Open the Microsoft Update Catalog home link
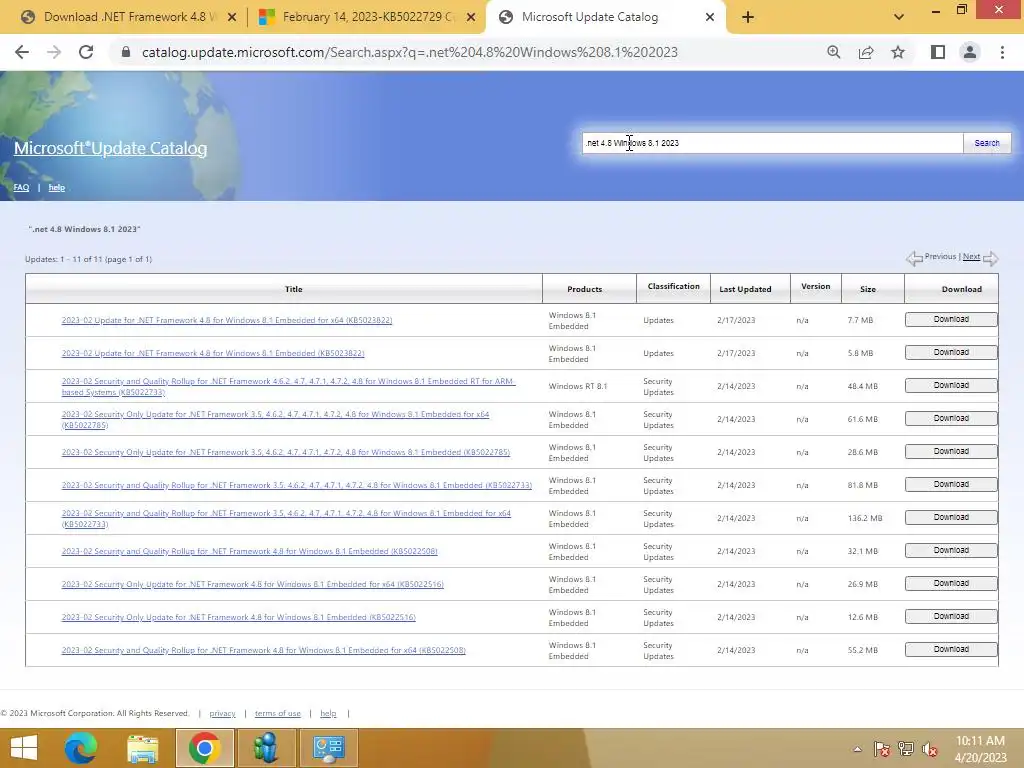This screenshot has width=1024, height=768. (x=110, y=148)
